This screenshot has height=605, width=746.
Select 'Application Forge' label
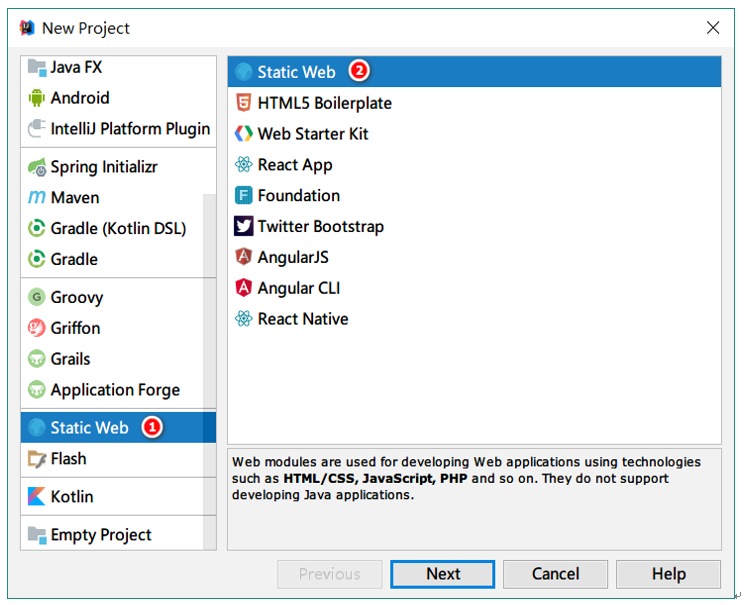click(x=116, y=390)
